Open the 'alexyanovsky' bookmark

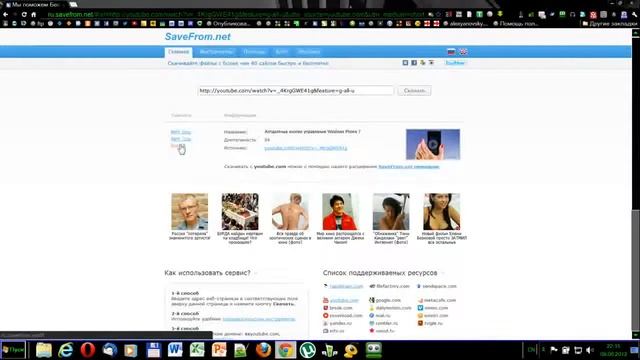click(x=466, y=24)
